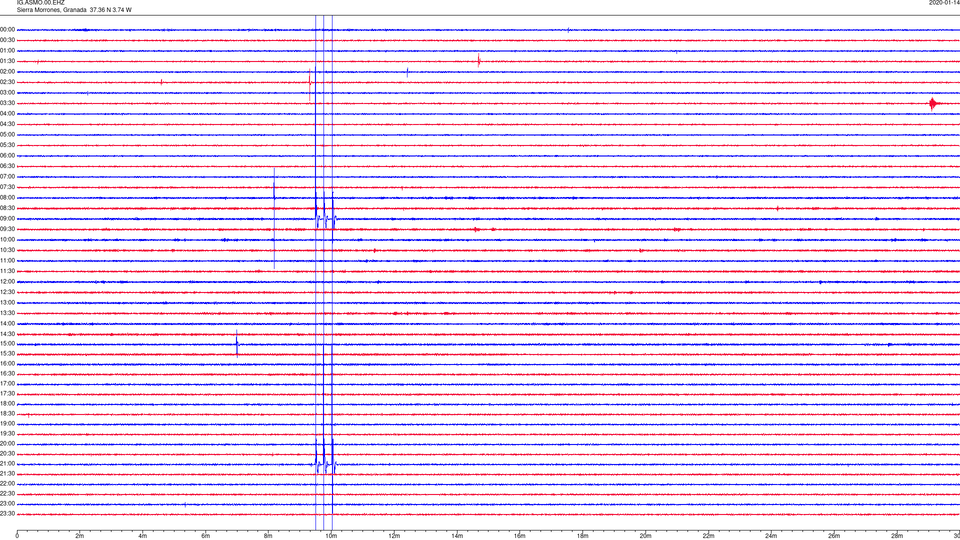
Task: Select the 04:30 trace label
Action: click(8, 124)
